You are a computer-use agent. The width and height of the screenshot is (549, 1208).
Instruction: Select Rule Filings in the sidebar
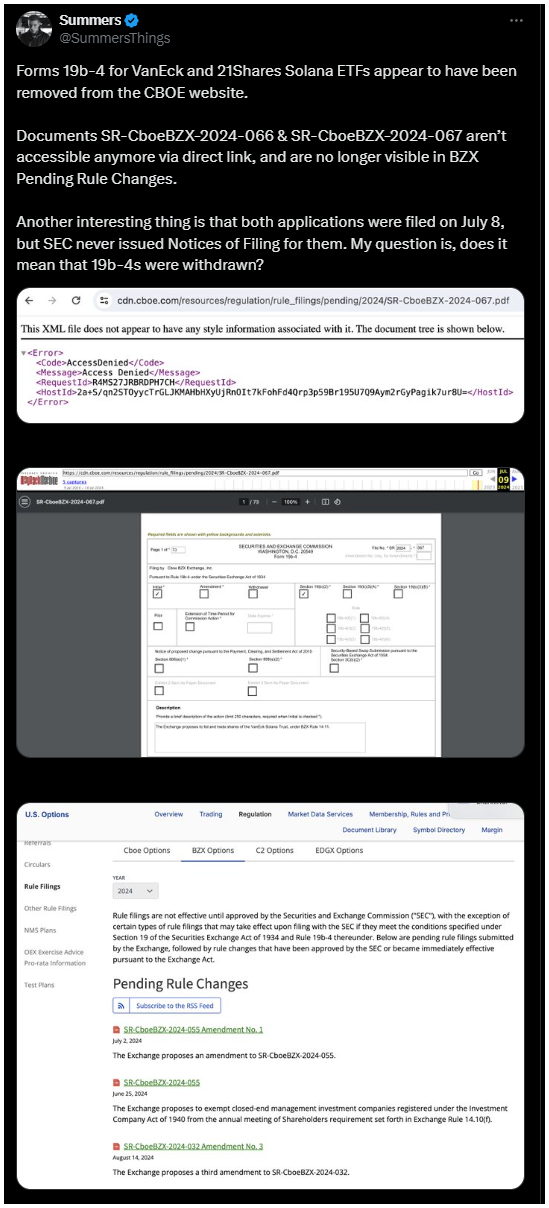42,886
